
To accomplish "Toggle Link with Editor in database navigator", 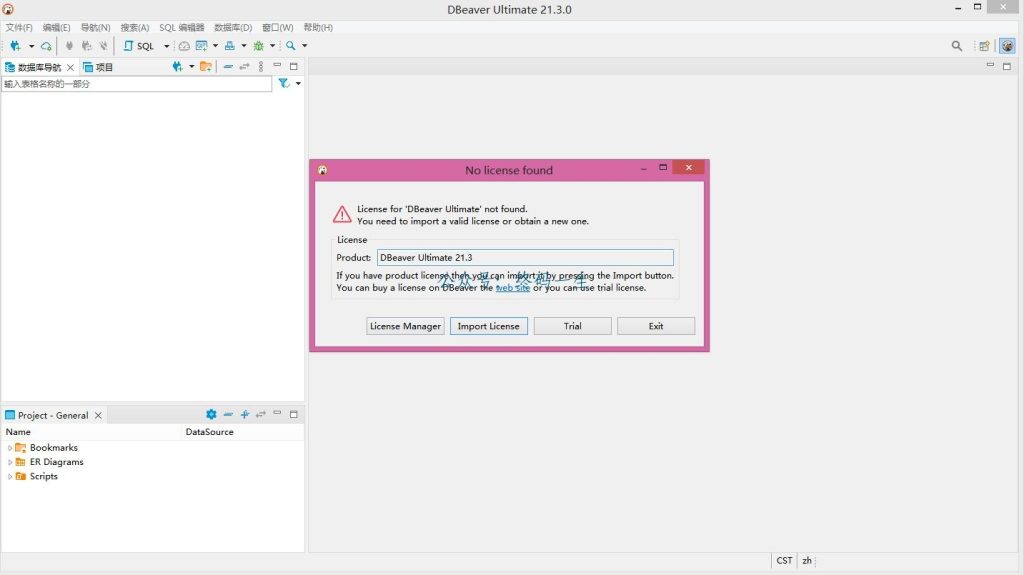I will (x=244, y=67).
